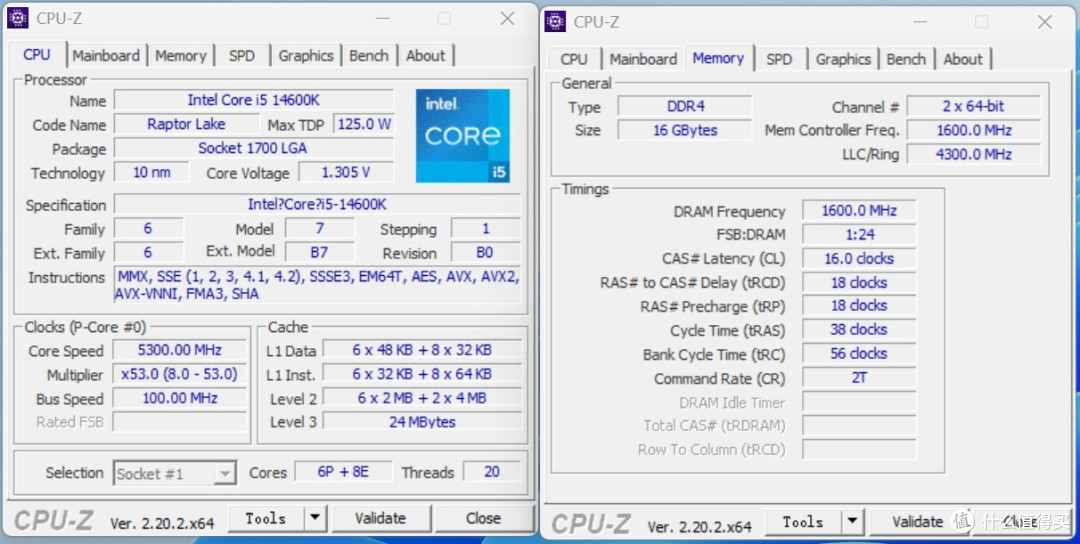
Task: Click the L1 Data cache value
Action: (422, 350)
